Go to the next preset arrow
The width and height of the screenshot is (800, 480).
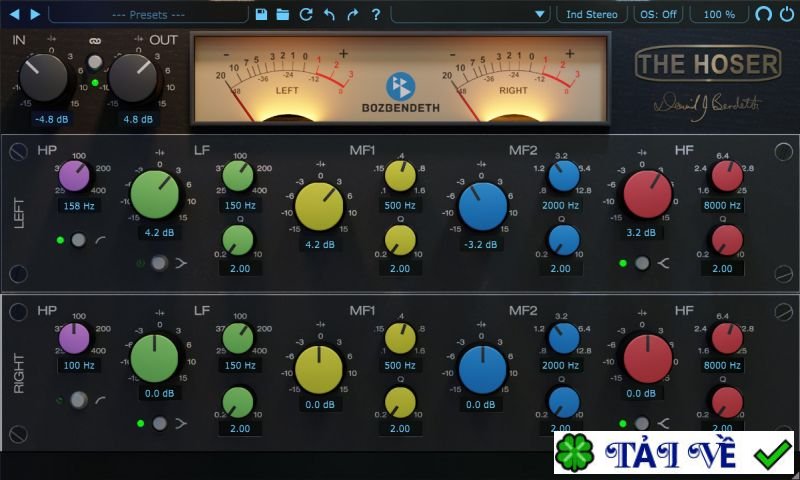pyautogui.click(x=35, y=14)
